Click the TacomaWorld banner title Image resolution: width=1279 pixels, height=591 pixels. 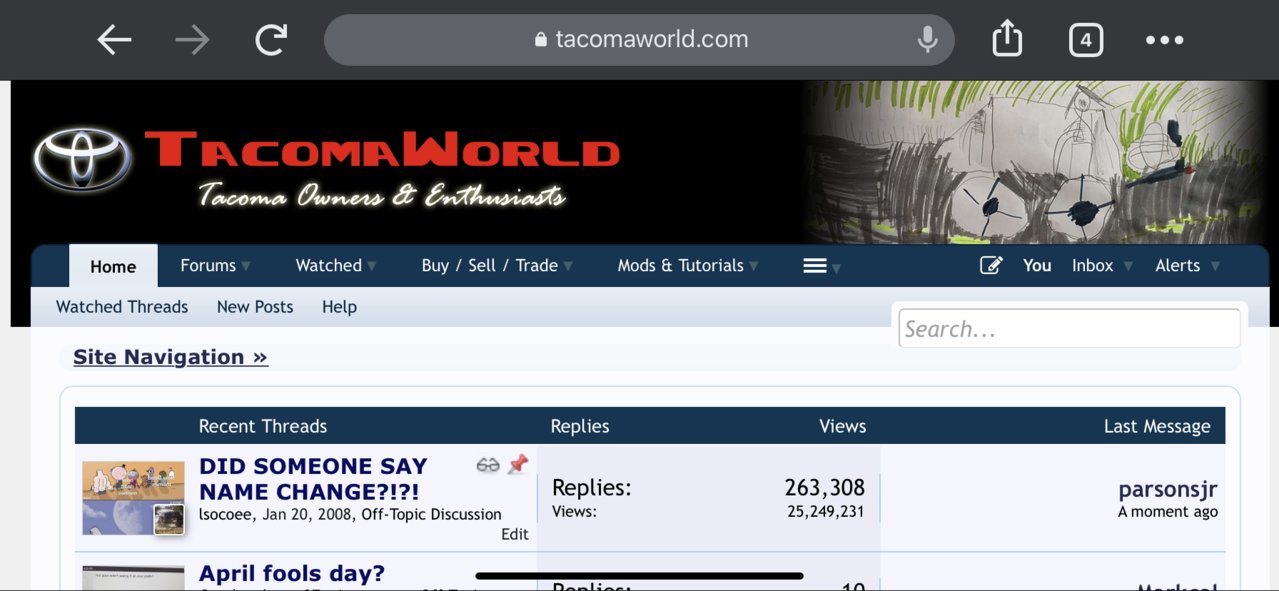382,152
